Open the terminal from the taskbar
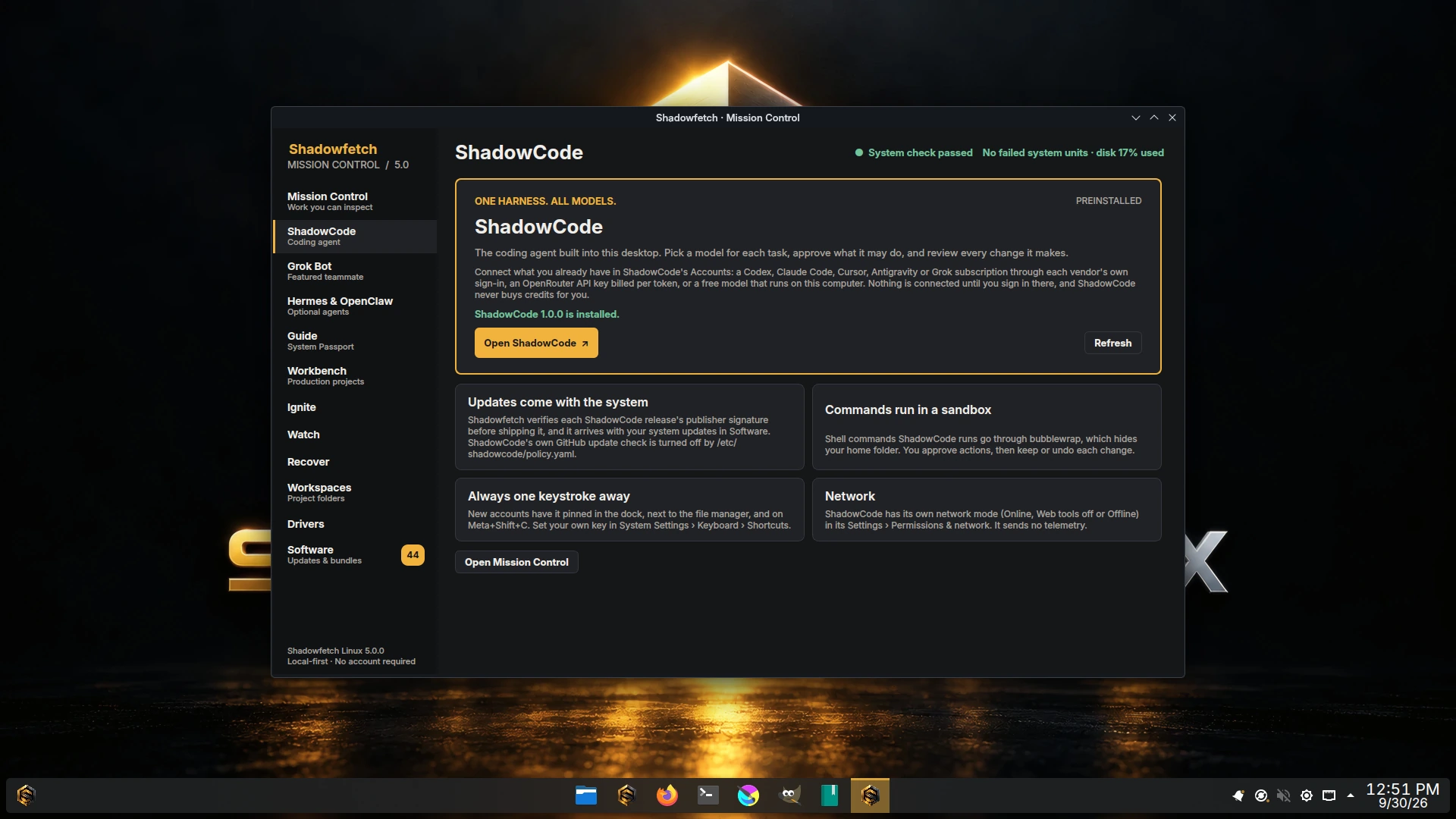Viewport: 1456px width, 819px height. click(x=708, y=795)
